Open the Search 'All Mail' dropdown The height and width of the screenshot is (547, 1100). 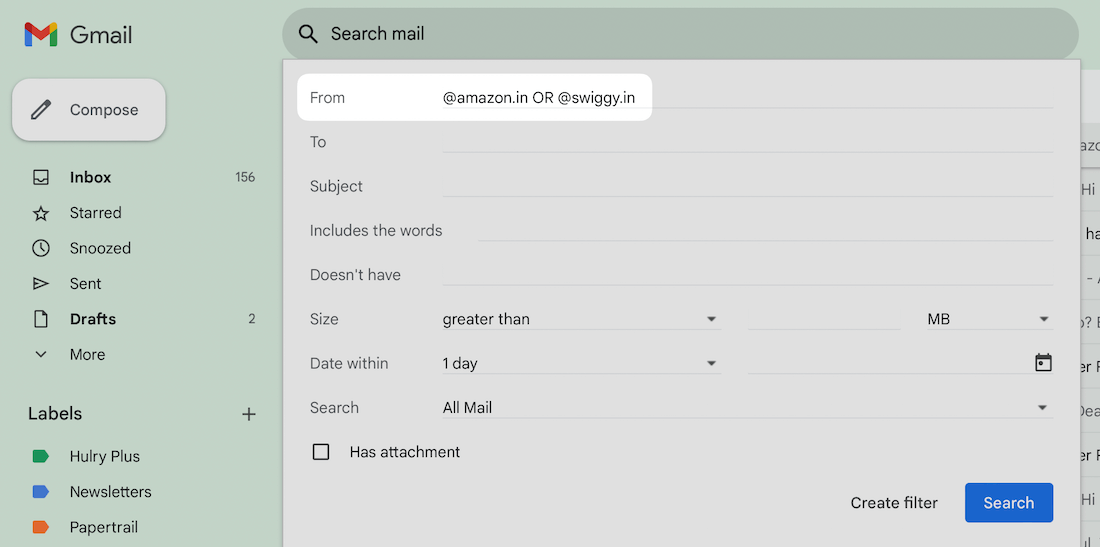point(746,408)
